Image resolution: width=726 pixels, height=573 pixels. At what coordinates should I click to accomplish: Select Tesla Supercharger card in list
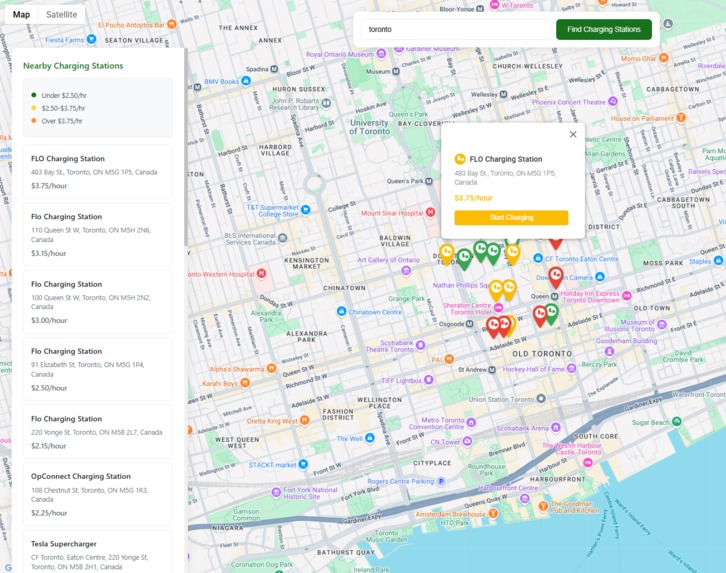pos(98,553)
